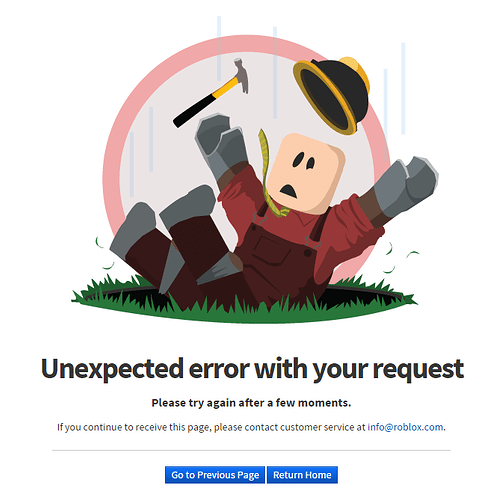The width and height of the screenshot is (503, 500).
Task: Click the horizontal divider line above buttons
Action: 251,450
